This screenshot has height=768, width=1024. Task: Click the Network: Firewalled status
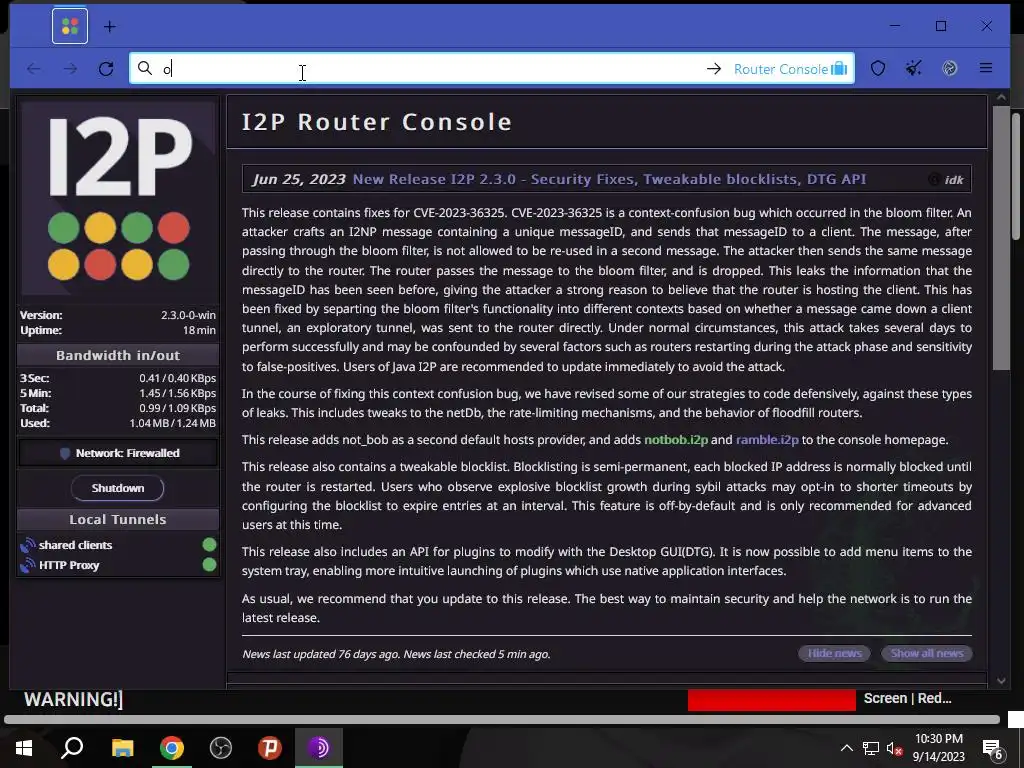[x=118, y=453]
